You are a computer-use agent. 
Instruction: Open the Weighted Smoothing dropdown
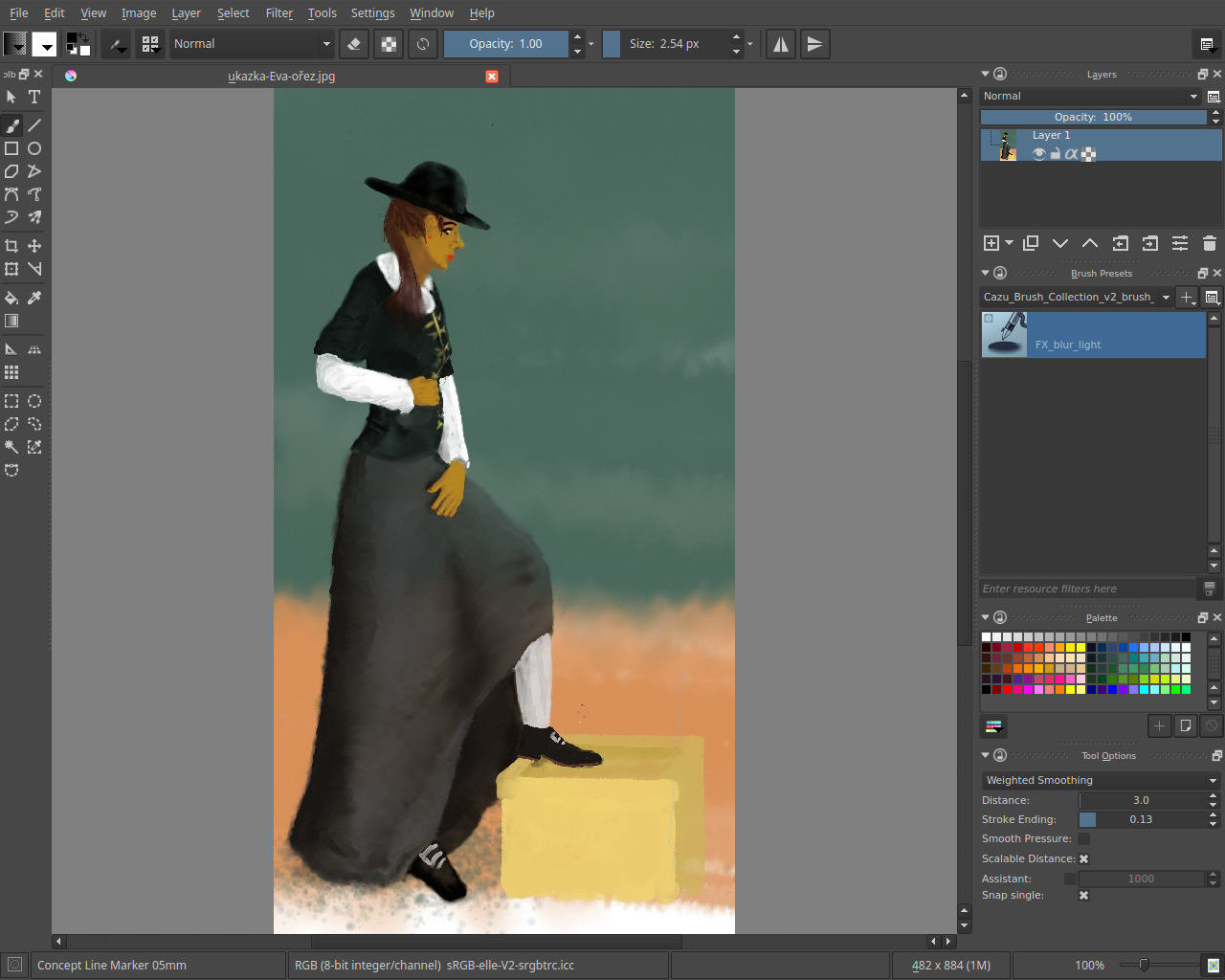1100,780
